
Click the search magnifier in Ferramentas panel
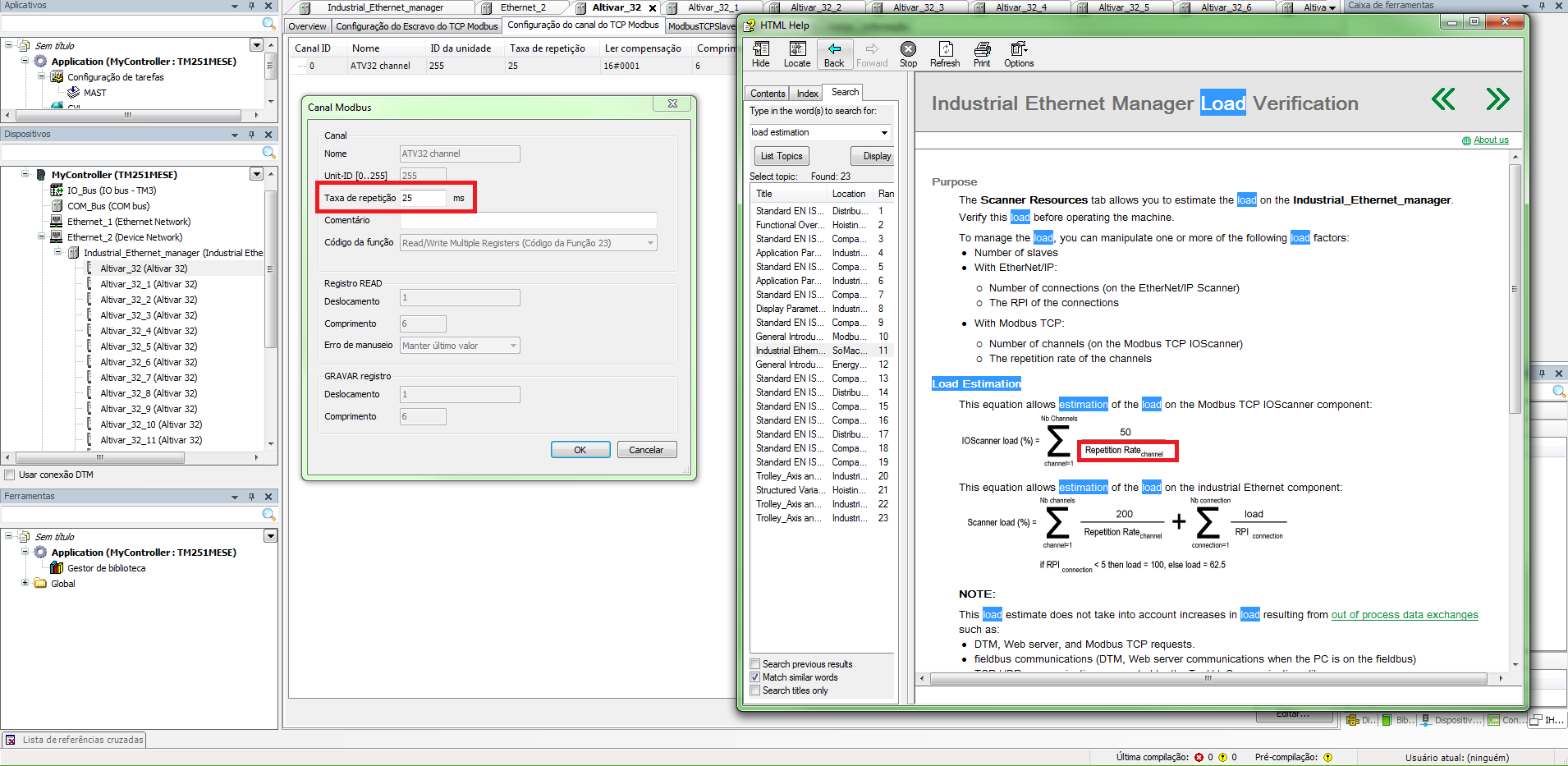[268, 514]
